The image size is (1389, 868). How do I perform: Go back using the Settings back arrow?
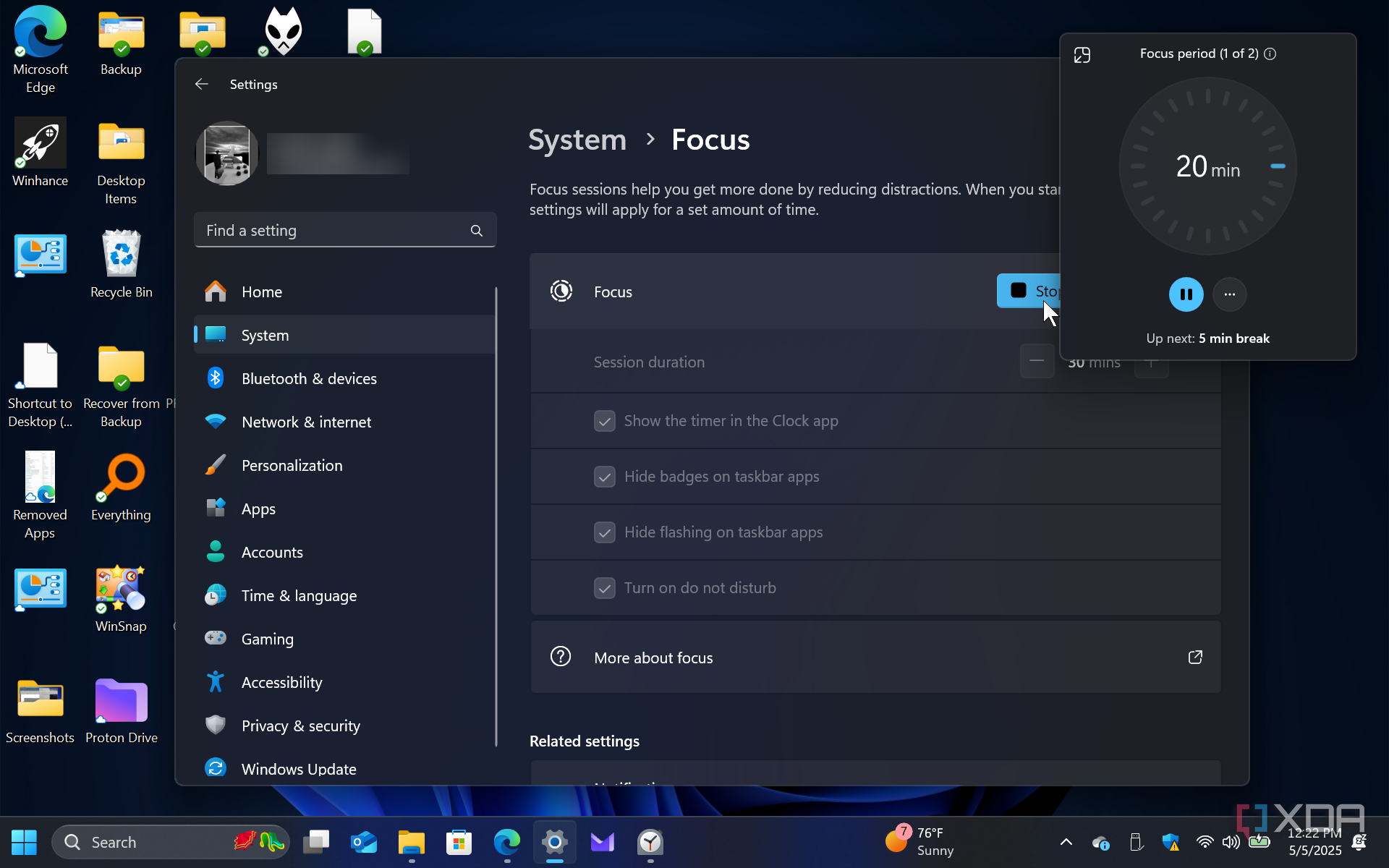tap(202, 85)
